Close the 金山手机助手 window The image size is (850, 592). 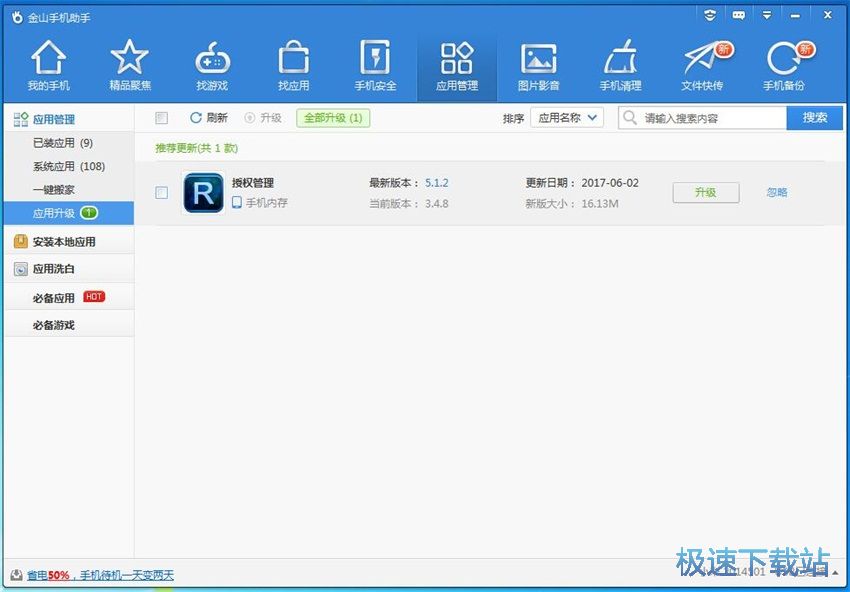pyautogui.click(x=828, y=15)
